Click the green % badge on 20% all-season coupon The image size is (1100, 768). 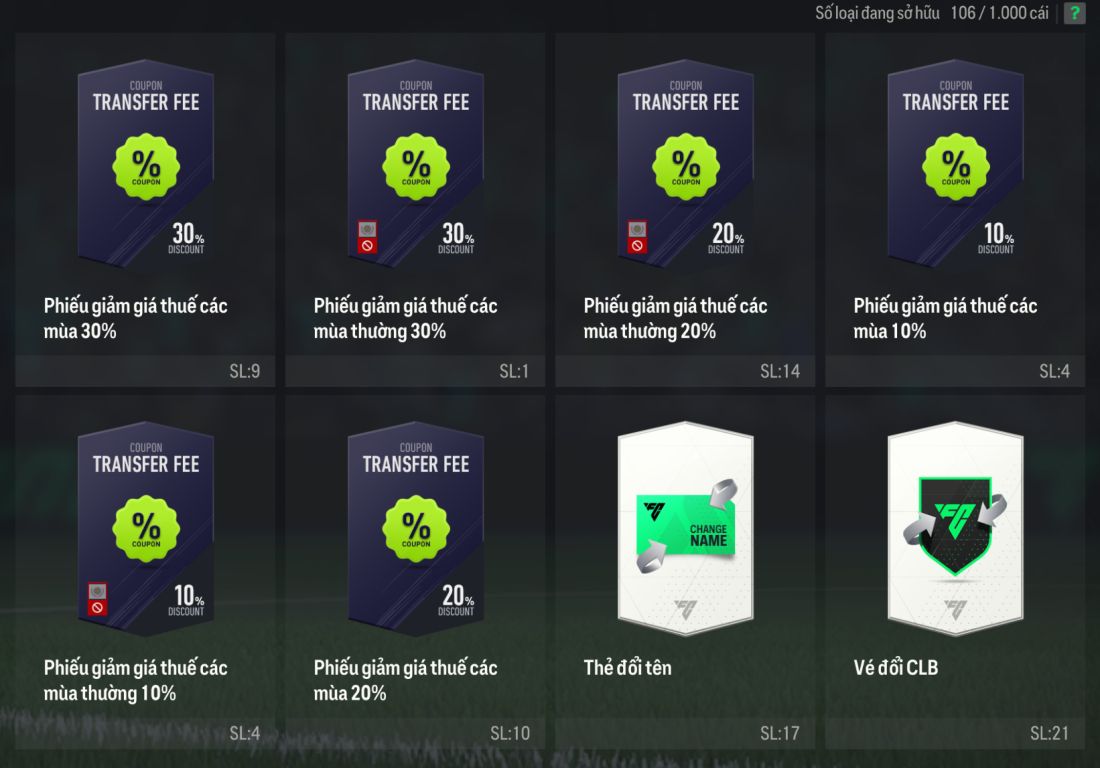[x=416, y=529]
